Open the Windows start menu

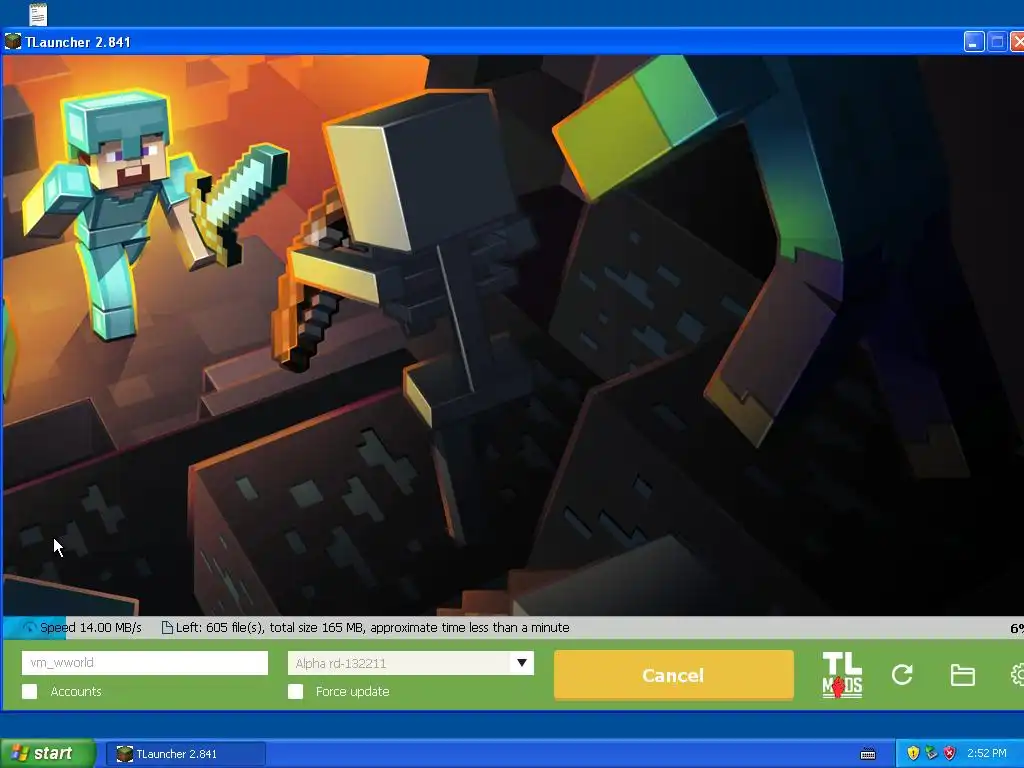(x=47, y=754)
